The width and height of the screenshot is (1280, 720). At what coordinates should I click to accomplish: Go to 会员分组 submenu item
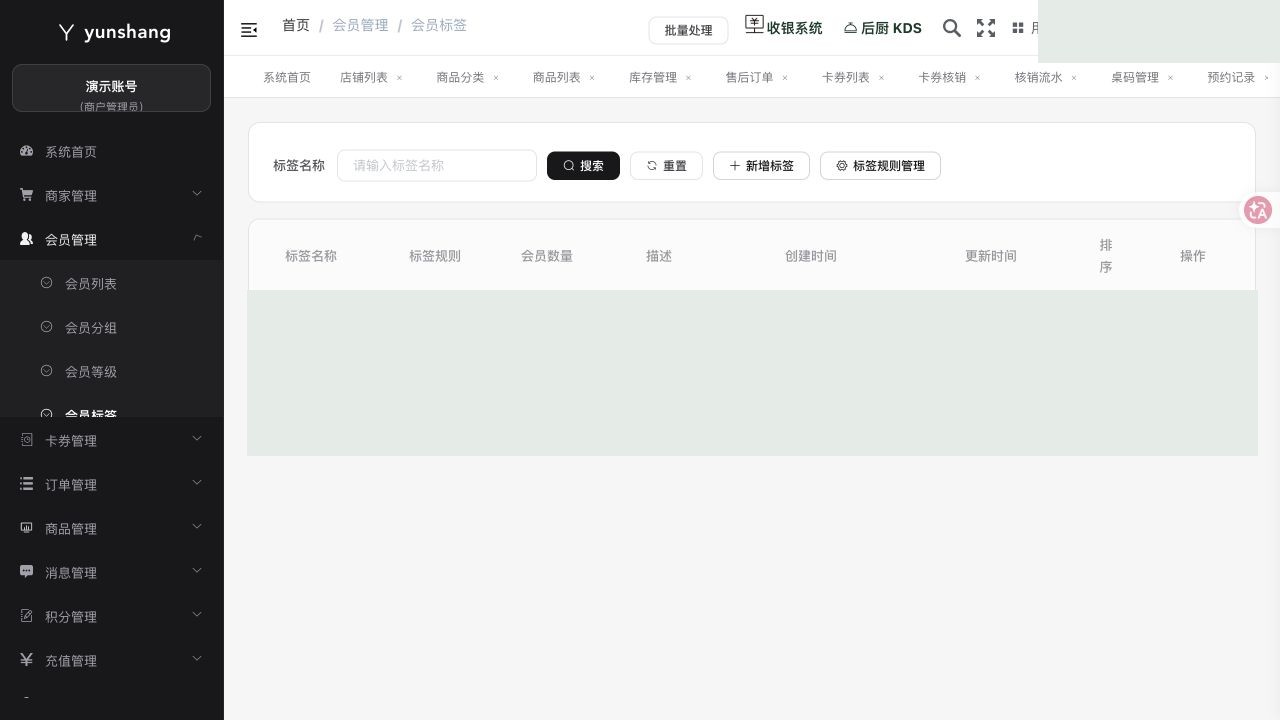(112, 327)
